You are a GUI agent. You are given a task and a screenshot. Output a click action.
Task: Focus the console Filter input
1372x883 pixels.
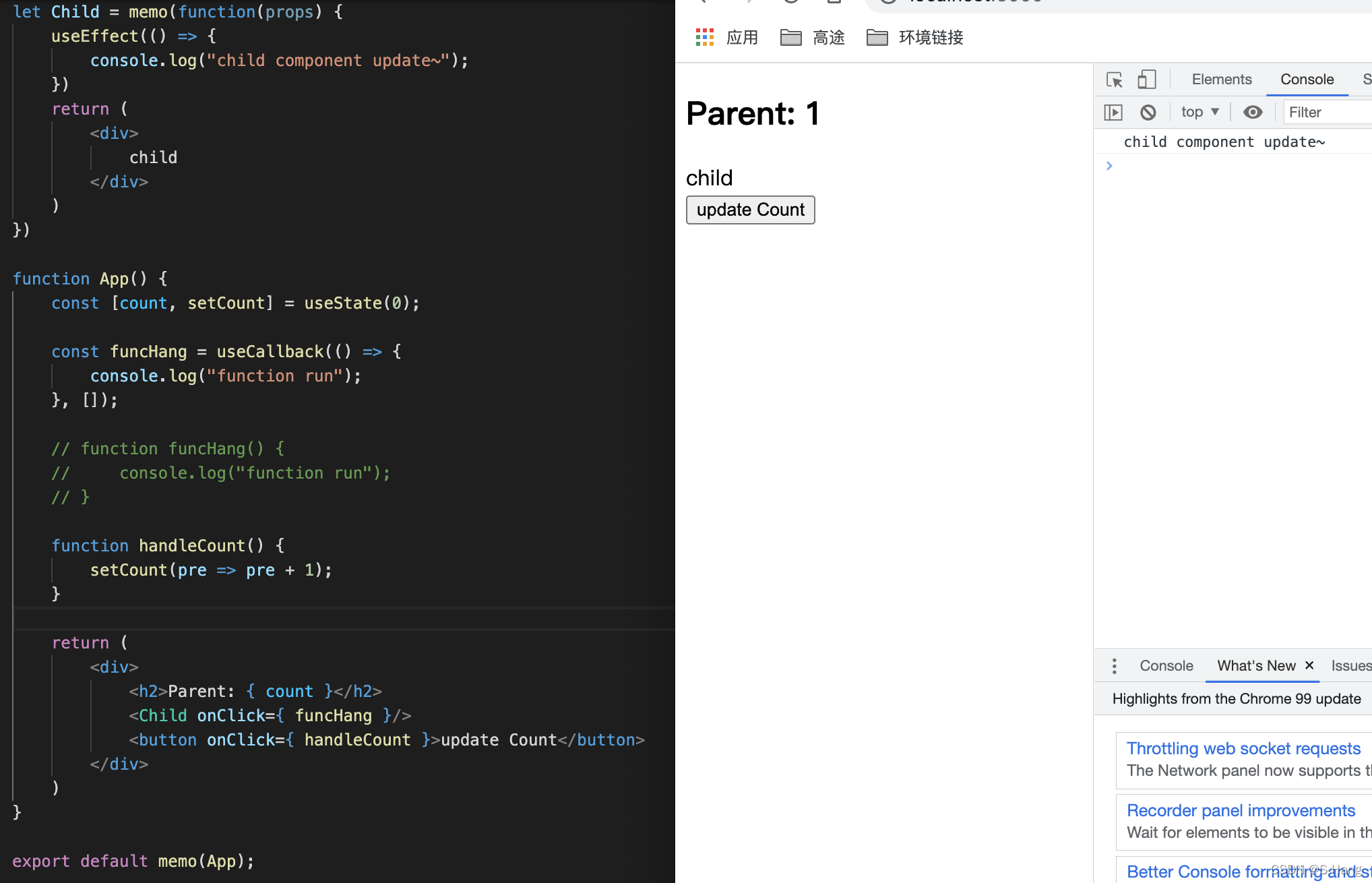1328,112
